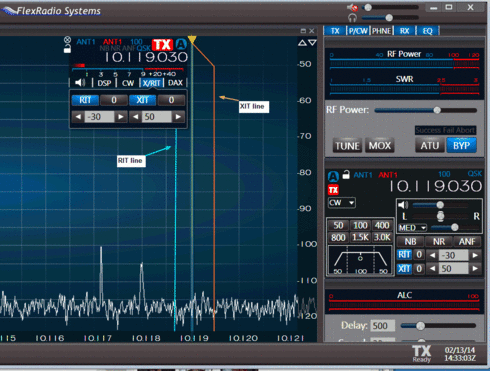Select the 50 Hz filter preset
Screen dimensions: 490x371
pyautogui.click(x=338, y=226)
